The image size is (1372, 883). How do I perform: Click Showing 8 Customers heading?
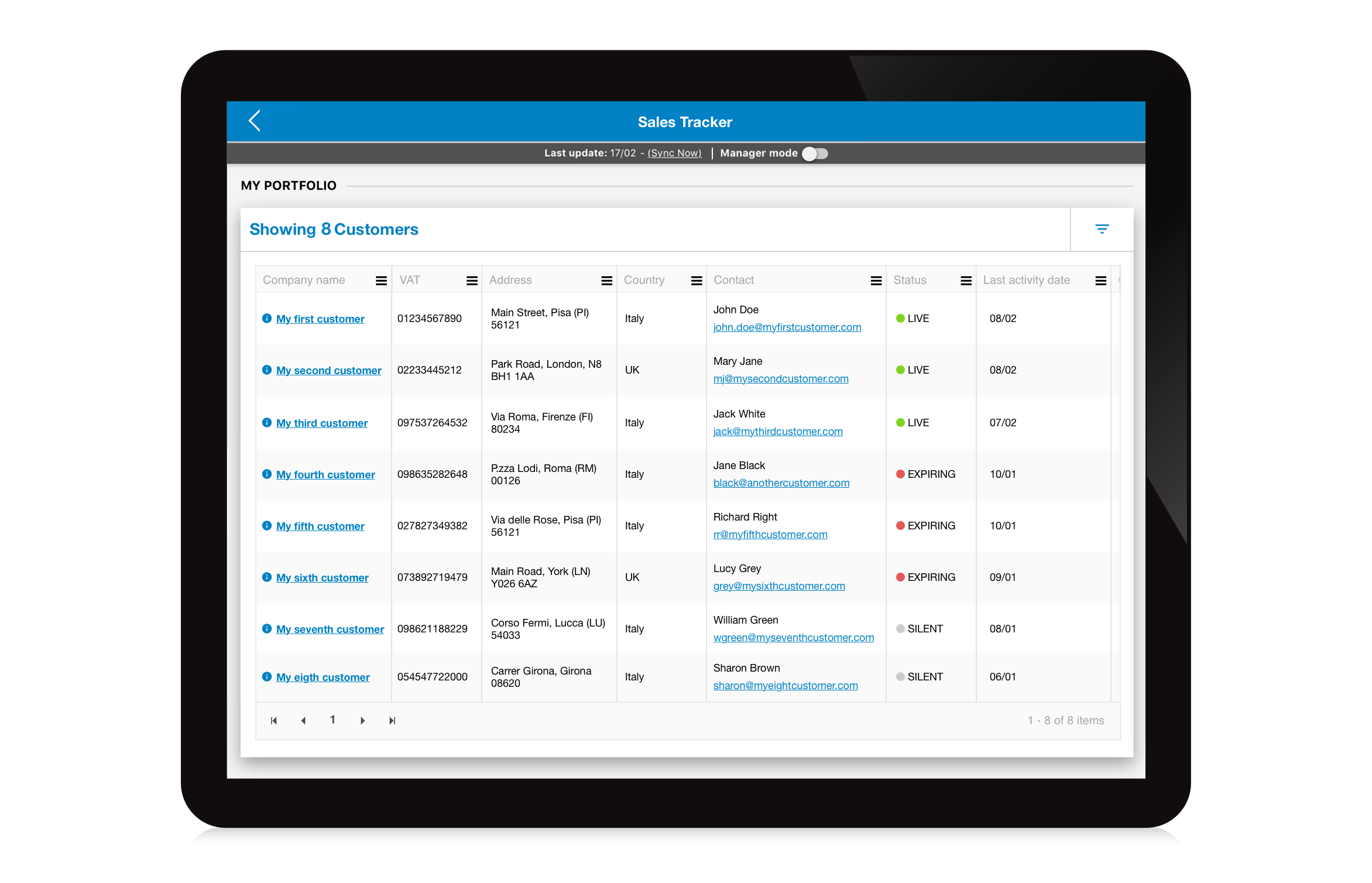click(x=334, y=230)
